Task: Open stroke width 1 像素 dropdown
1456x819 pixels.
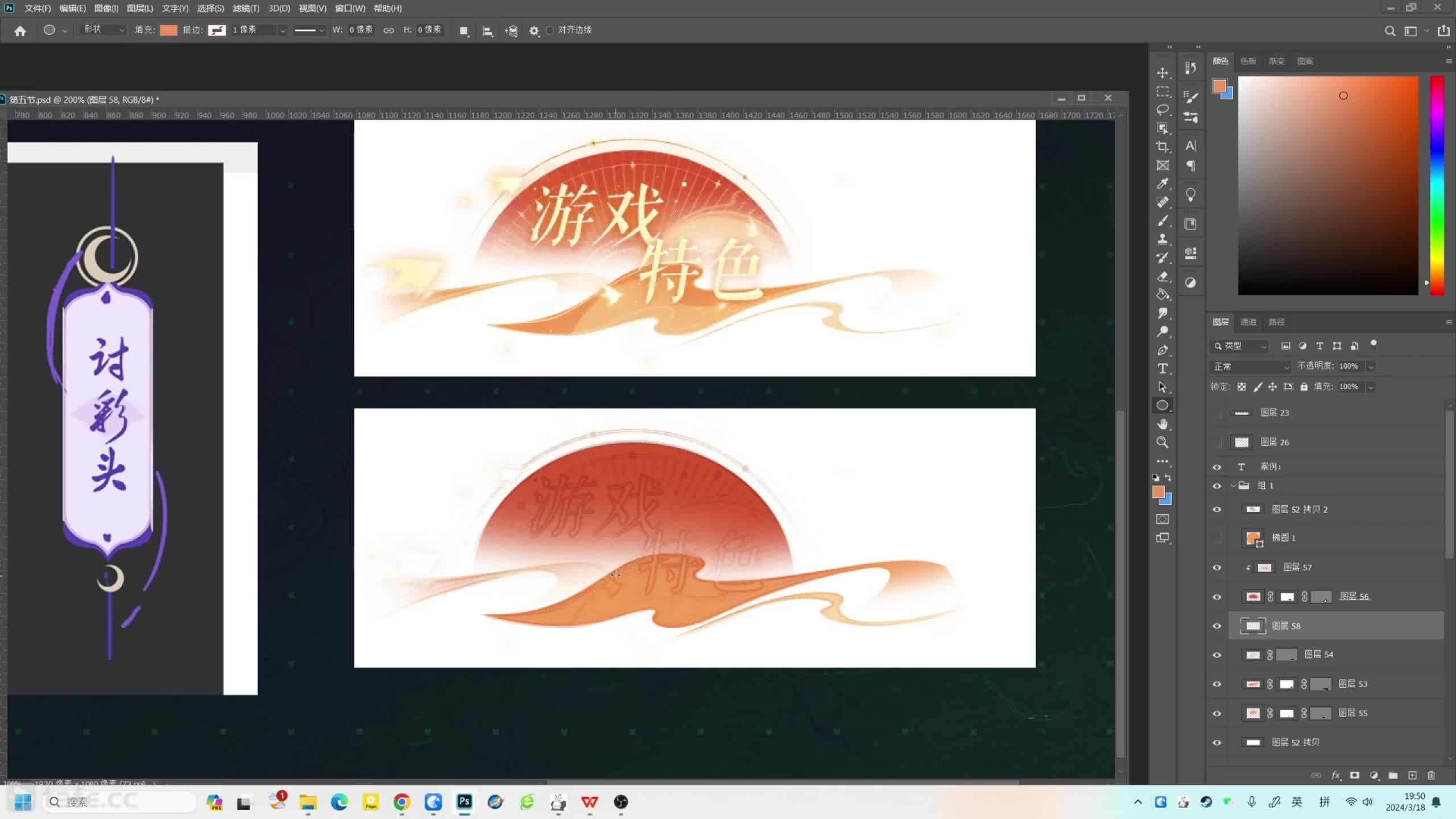Action: click(x=282, y=31)
